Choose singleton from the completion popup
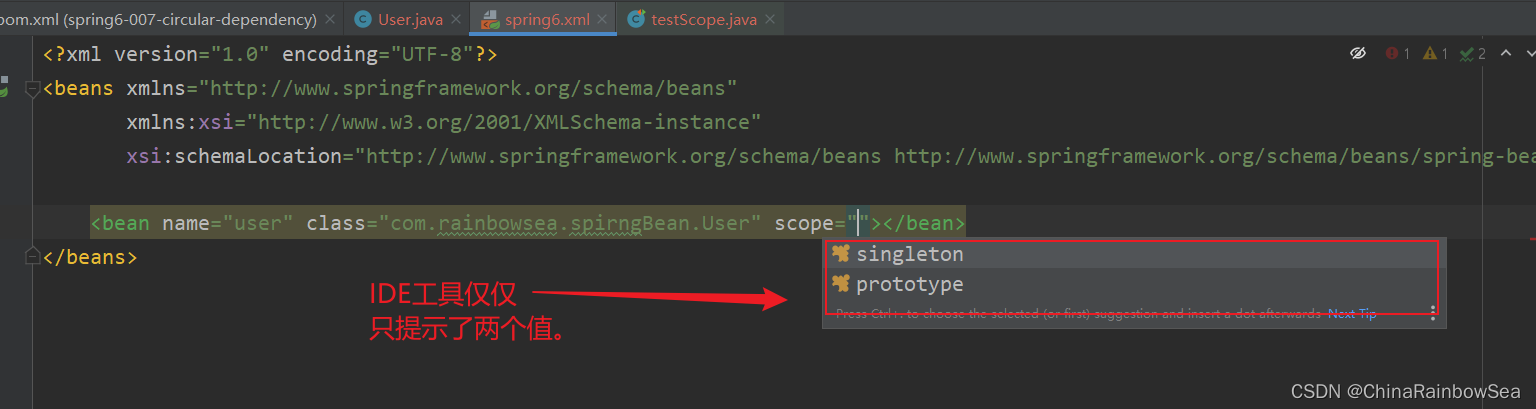 pyautogui.click(x=1133, y=255)
